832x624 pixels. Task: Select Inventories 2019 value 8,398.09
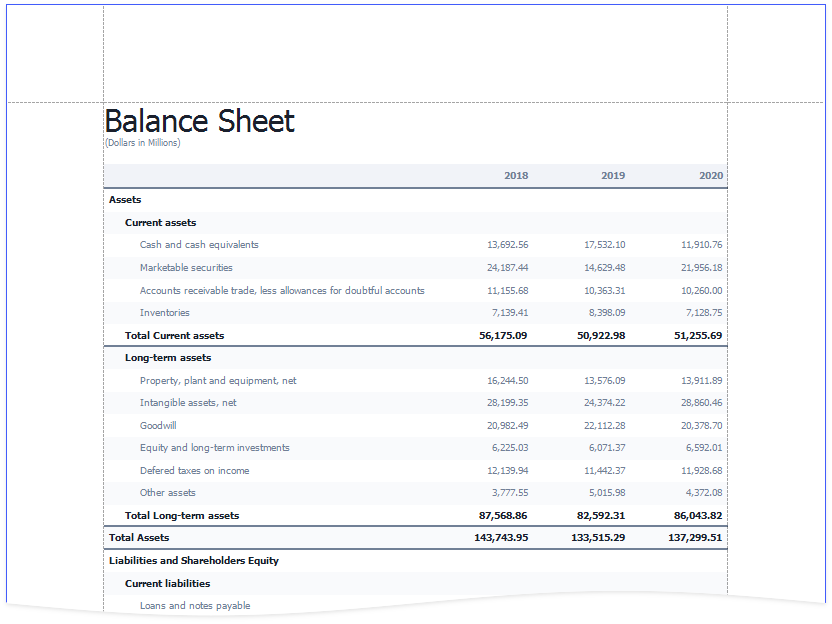tap(605, 313)
